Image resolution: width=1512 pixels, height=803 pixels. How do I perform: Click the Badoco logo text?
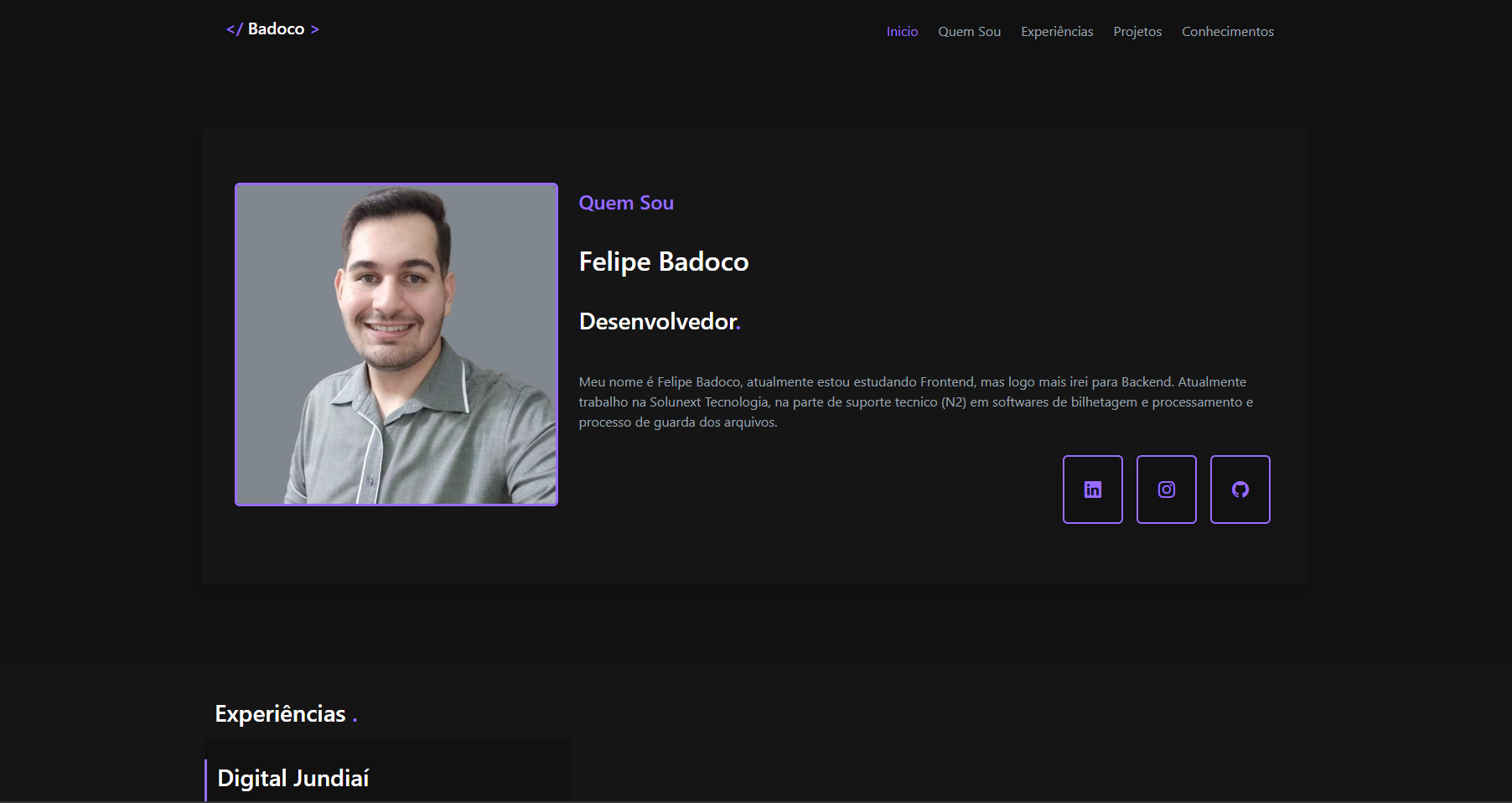(276, 29)
